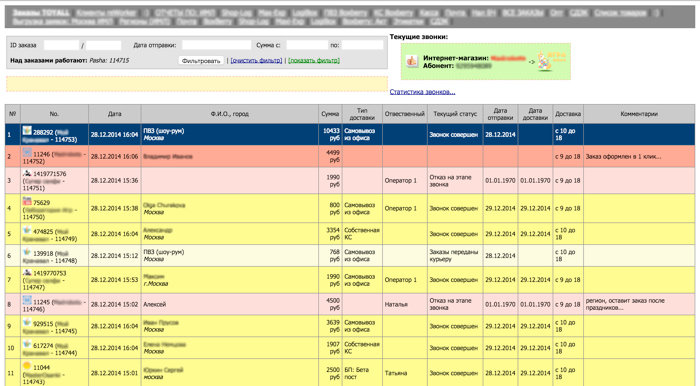Viewport: 700px width, 386px height.
Task: Click the Сумма column header
Action: (330, 114)
